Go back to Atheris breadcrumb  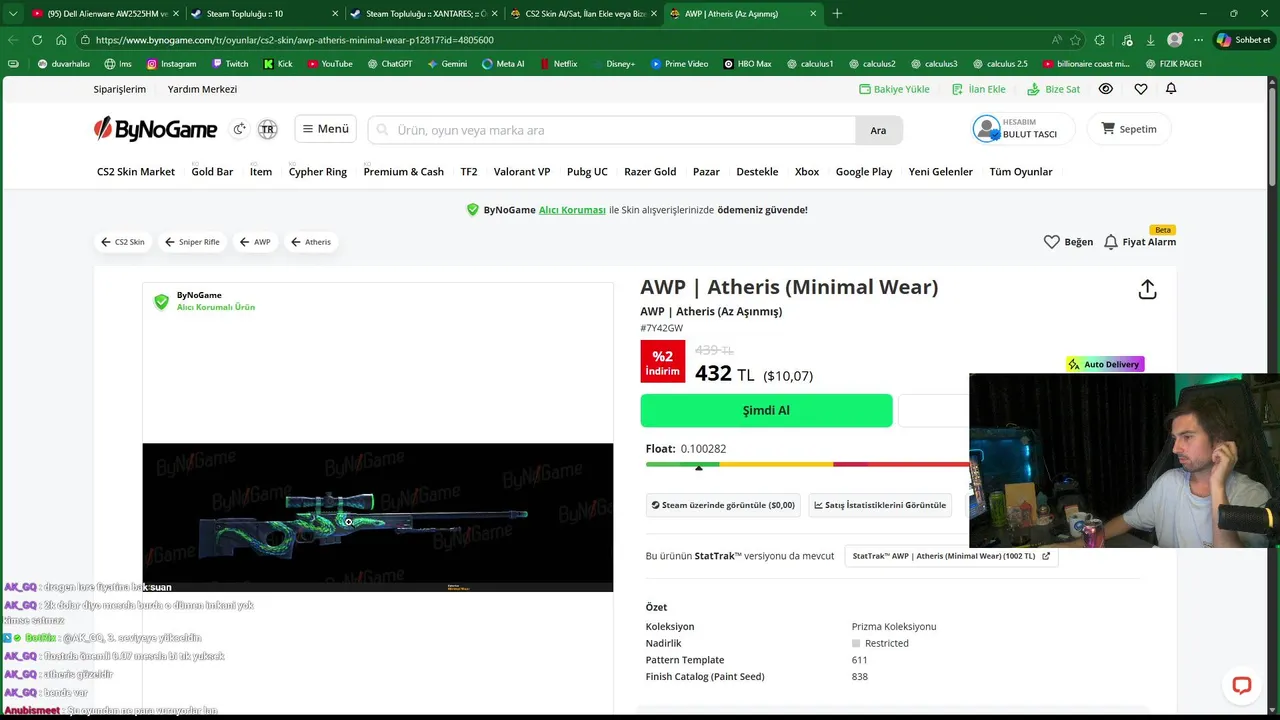coord(311,242)
